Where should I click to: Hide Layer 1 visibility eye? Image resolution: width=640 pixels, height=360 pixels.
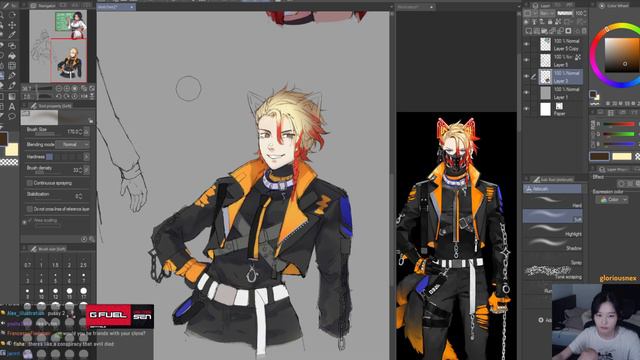(526, 93)
